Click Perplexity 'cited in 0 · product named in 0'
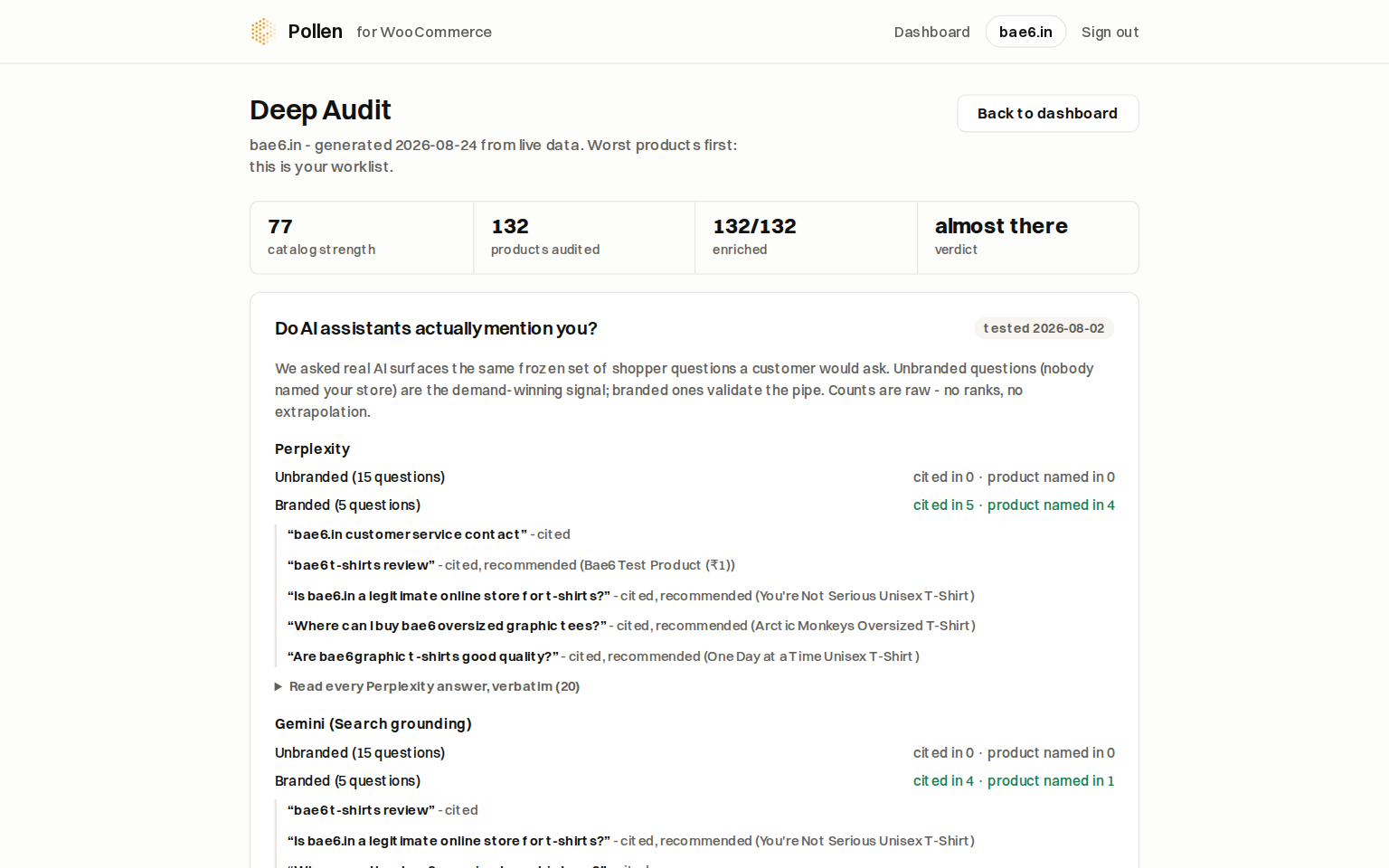 [x=1014, y=476]
